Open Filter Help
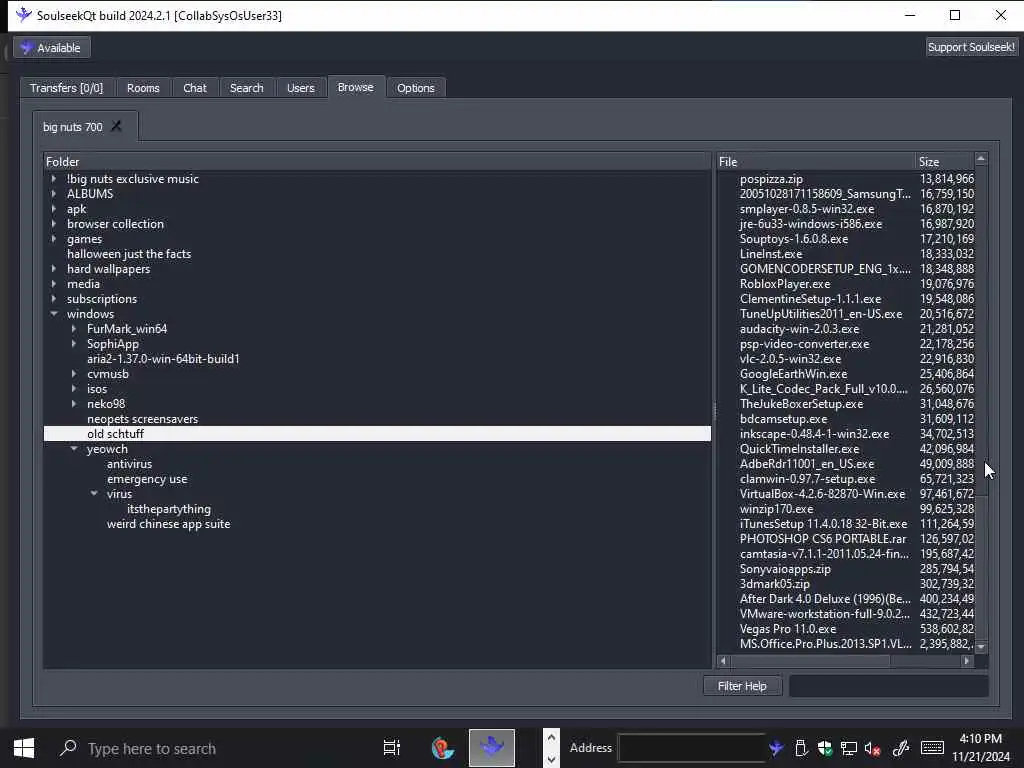1024x768 pixels. [742, 686]
